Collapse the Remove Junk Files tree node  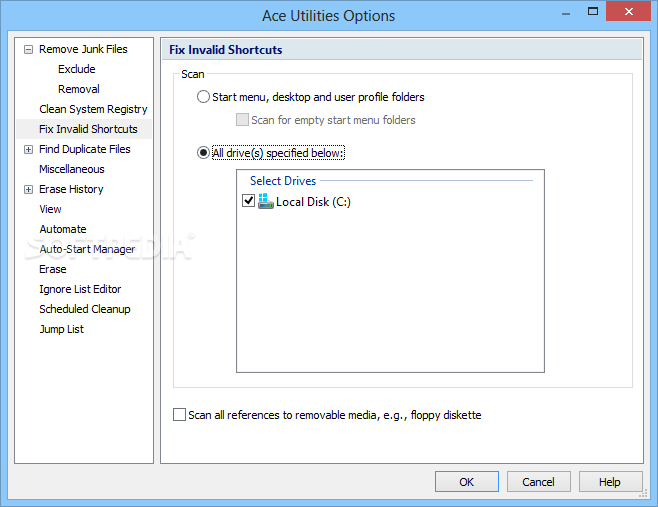click(28, 50)
